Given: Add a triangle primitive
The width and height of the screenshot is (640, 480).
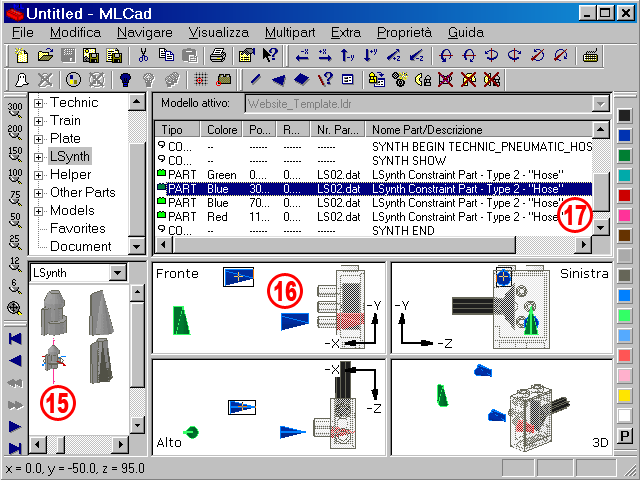Looking at the screenshot, I should 279,80.
